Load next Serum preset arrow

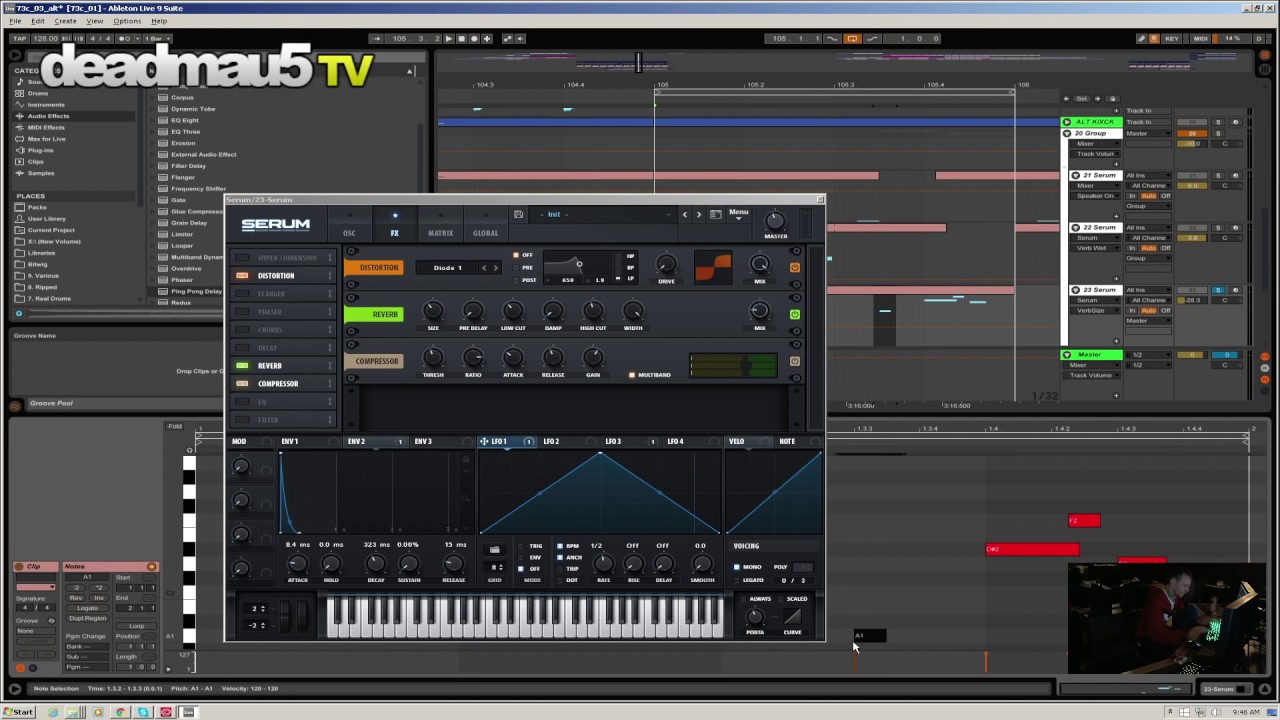tap(698, 214)
